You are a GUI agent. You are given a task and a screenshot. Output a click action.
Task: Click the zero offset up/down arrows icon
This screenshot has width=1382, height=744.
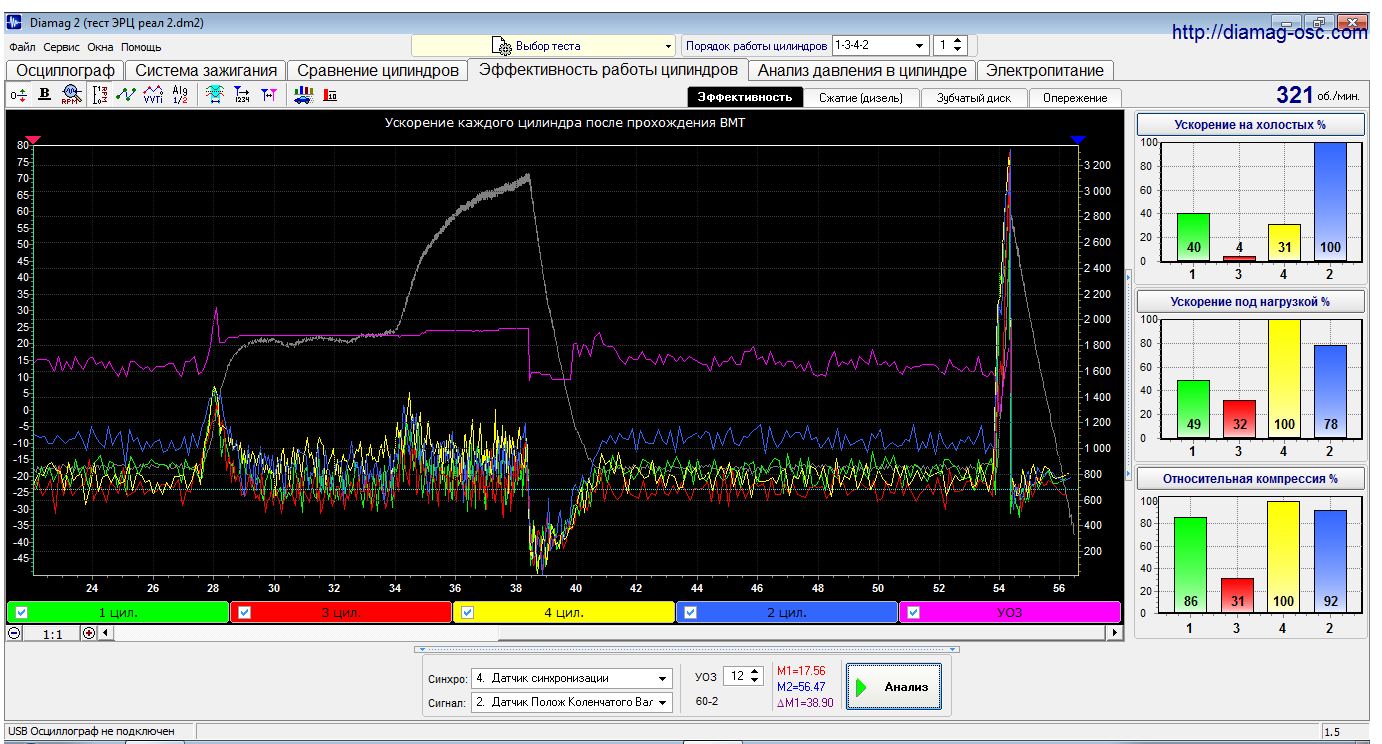click(19, 94)
